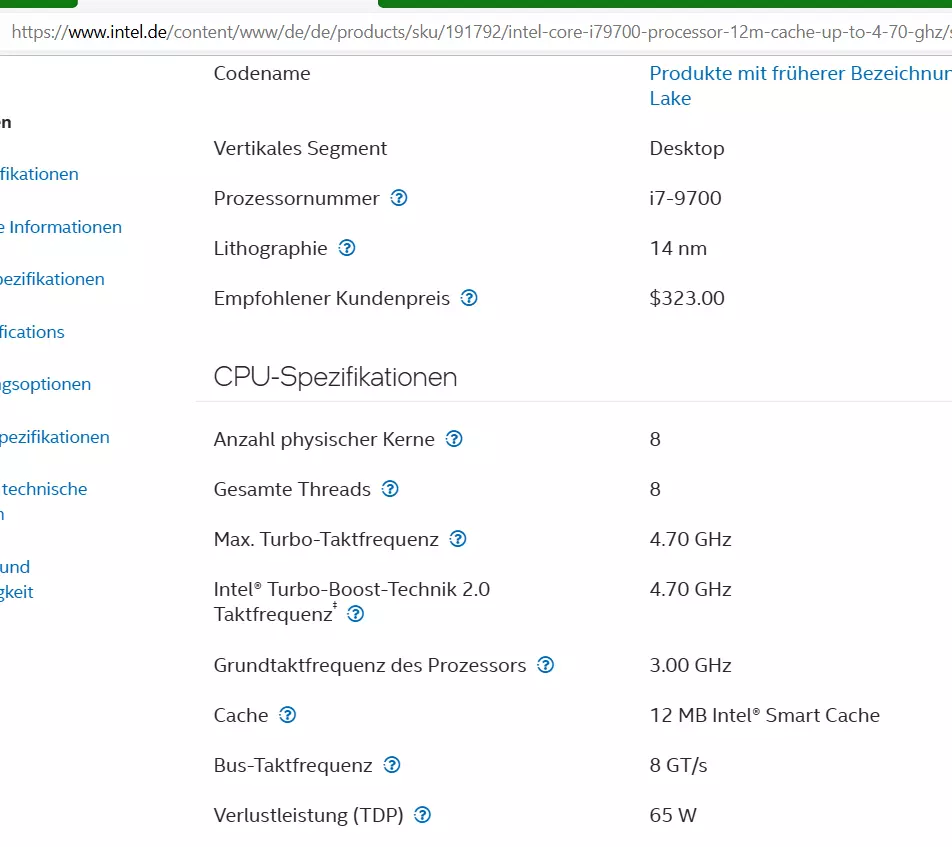Click the 'Empfohlener Kundenpreis' label
This screenshot has width=952, height=847.
(x=332, y=299)
